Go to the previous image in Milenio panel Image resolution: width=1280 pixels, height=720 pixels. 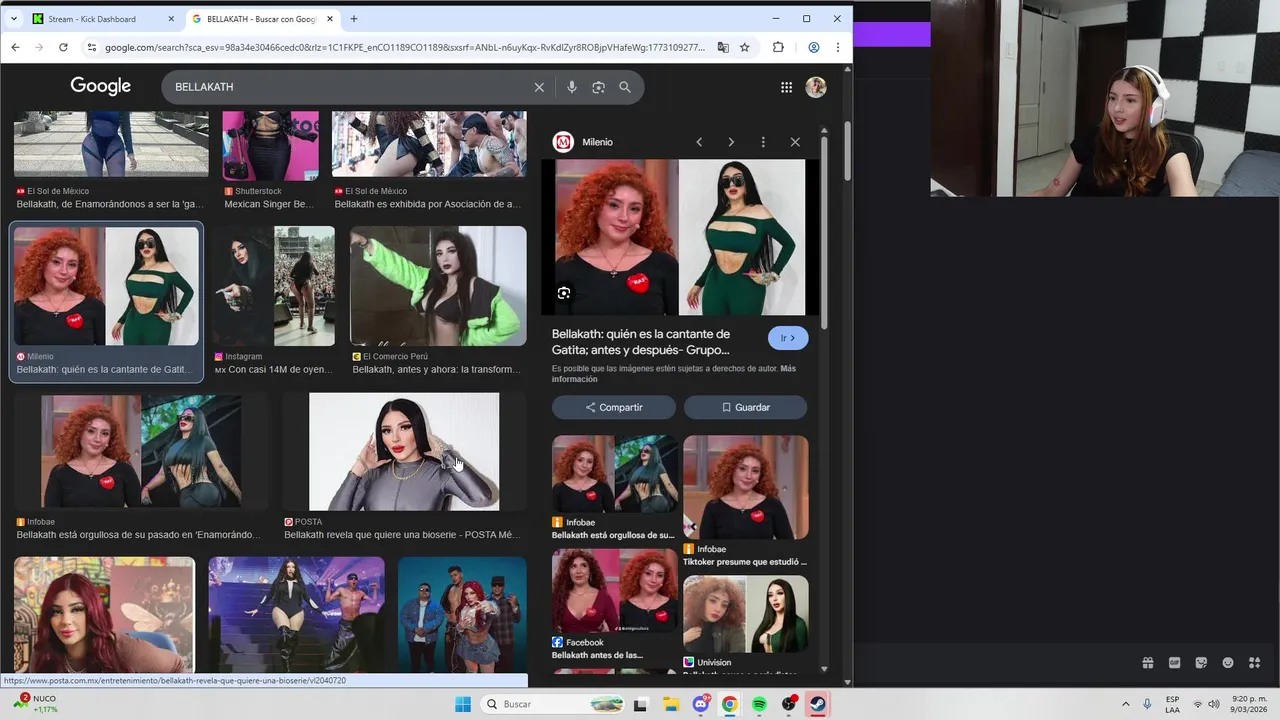point(699,142)
